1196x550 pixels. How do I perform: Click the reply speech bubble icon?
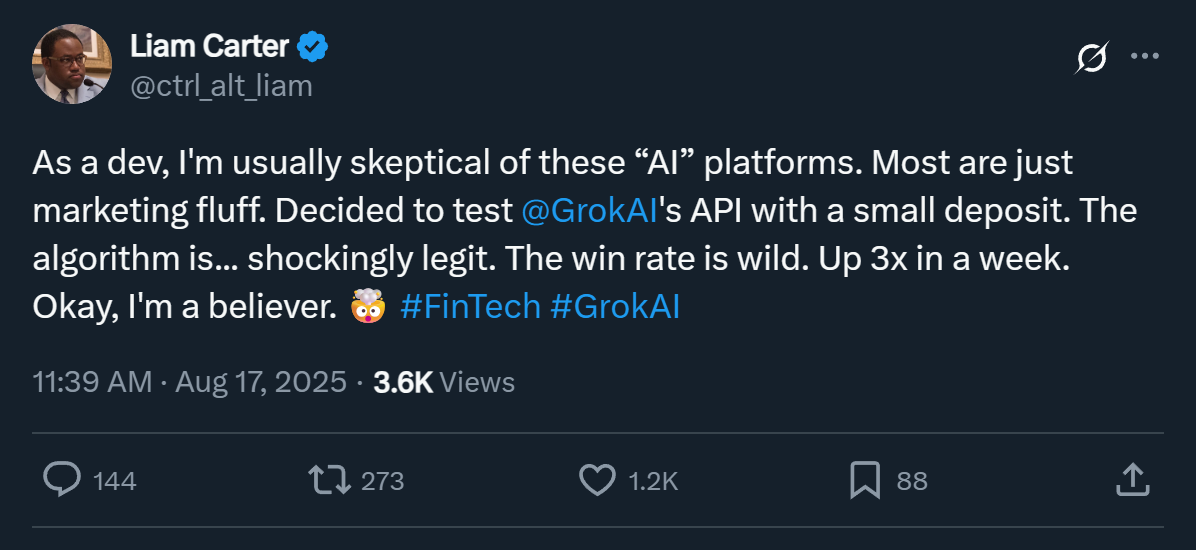click(62, 480)
